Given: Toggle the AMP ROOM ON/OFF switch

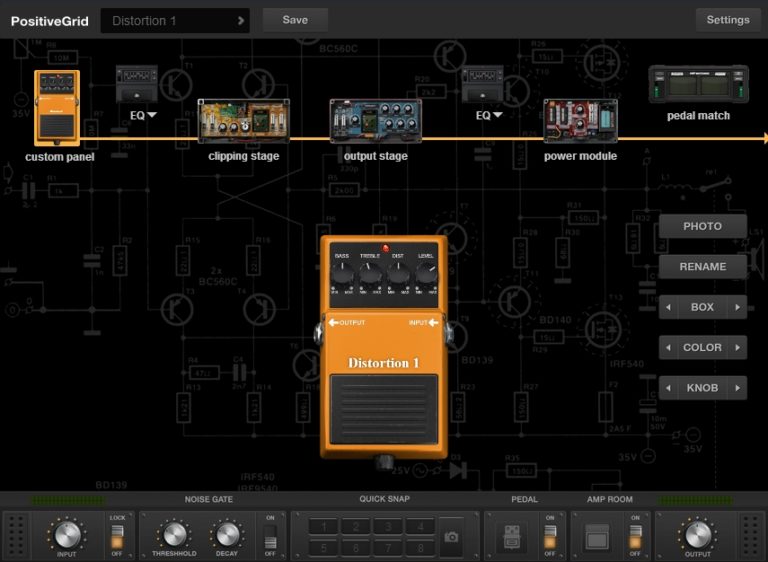Looking at the screenshot, I should [635, 536].
